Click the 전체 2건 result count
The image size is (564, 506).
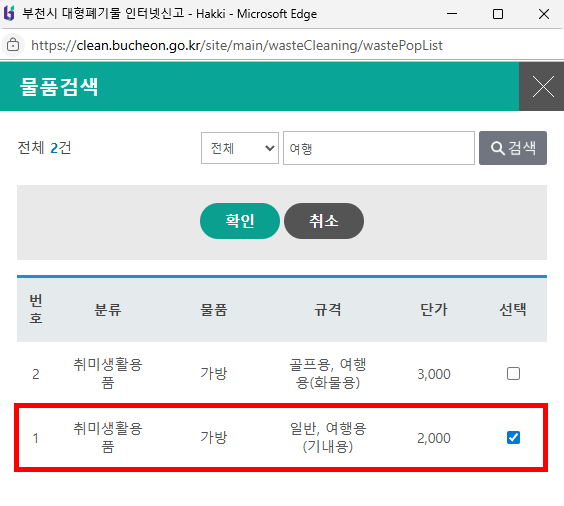point(44,148)
